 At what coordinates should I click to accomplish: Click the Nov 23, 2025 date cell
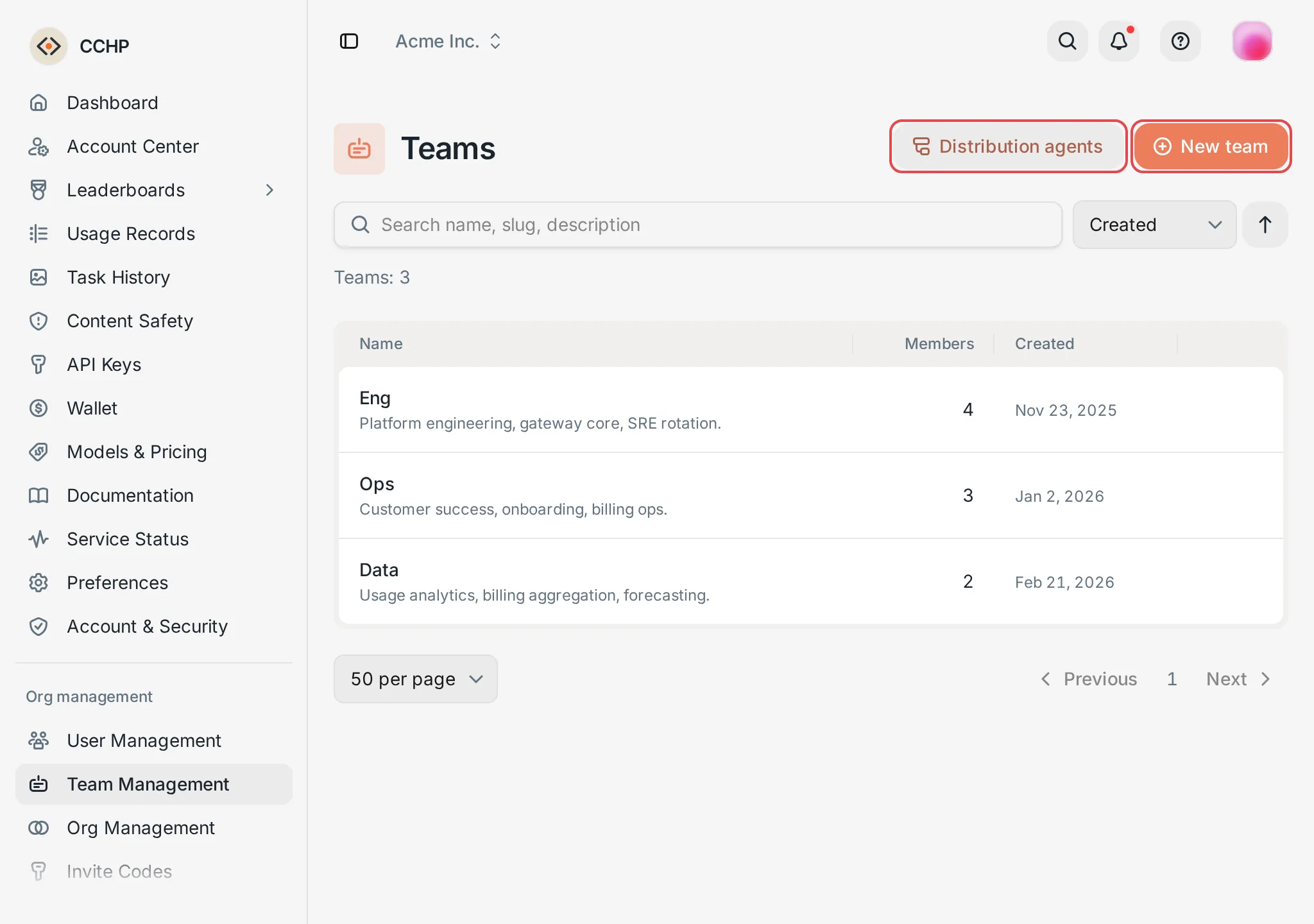1066,410
